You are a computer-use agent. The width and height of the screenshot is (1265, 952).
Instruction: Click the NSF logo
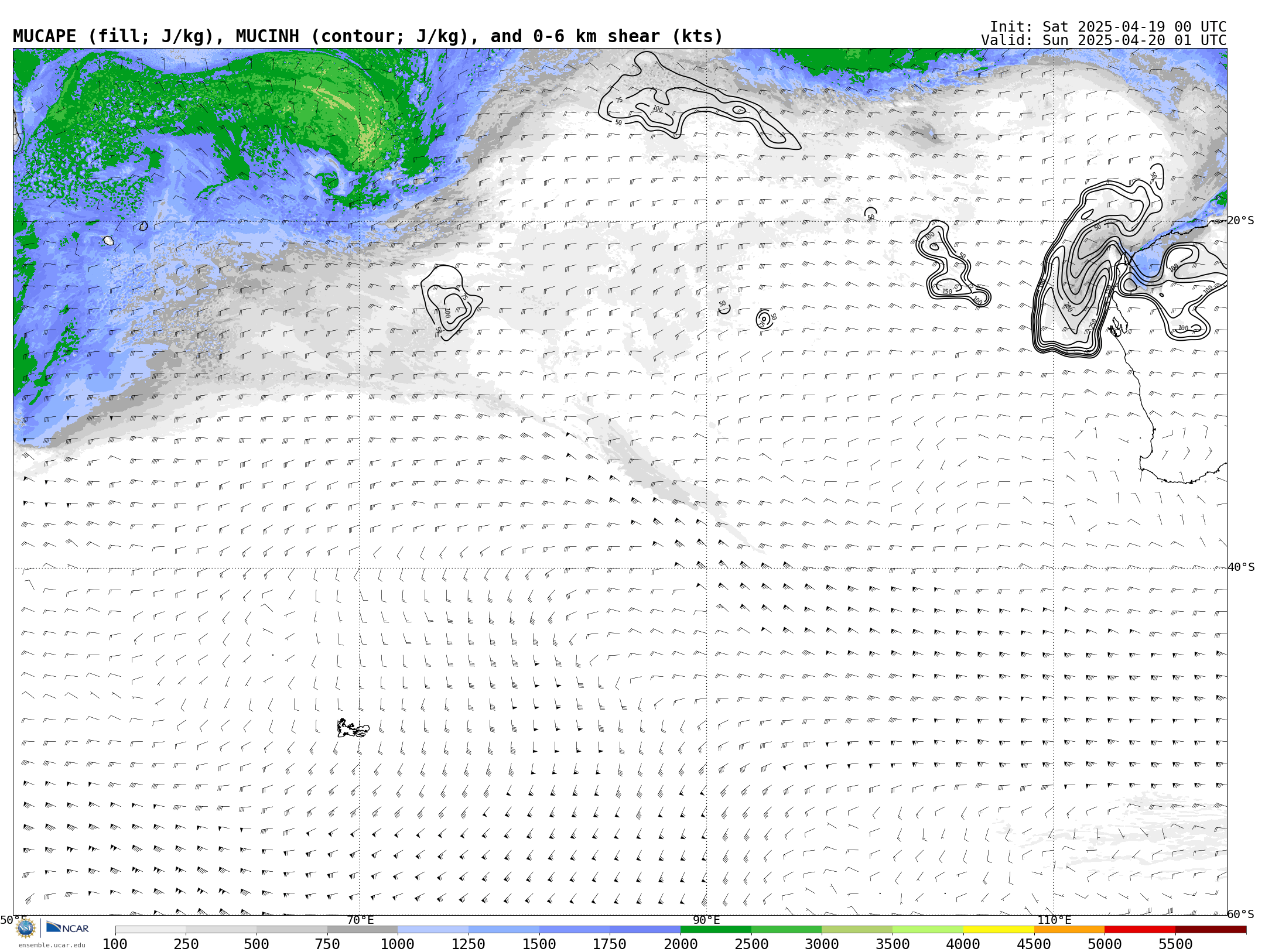click(26, 928)
